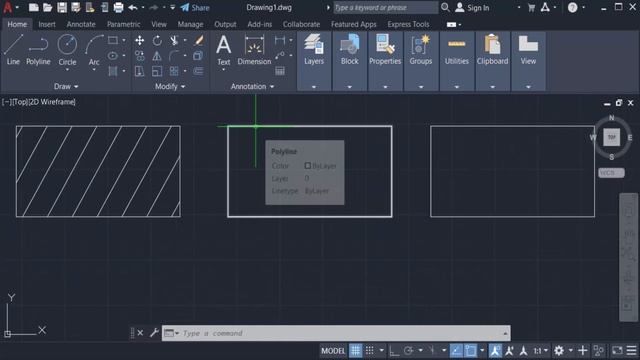Screen dimensions: 640x360
Task: Click the Multileader tool icon
Action: tap(280, 56)
